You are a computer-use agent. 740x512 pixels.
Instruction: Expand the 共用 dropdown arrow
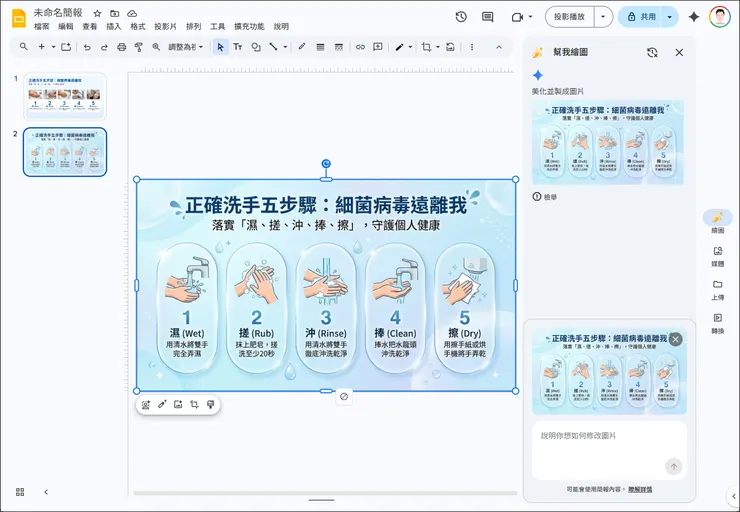click(x=670, y=17)
